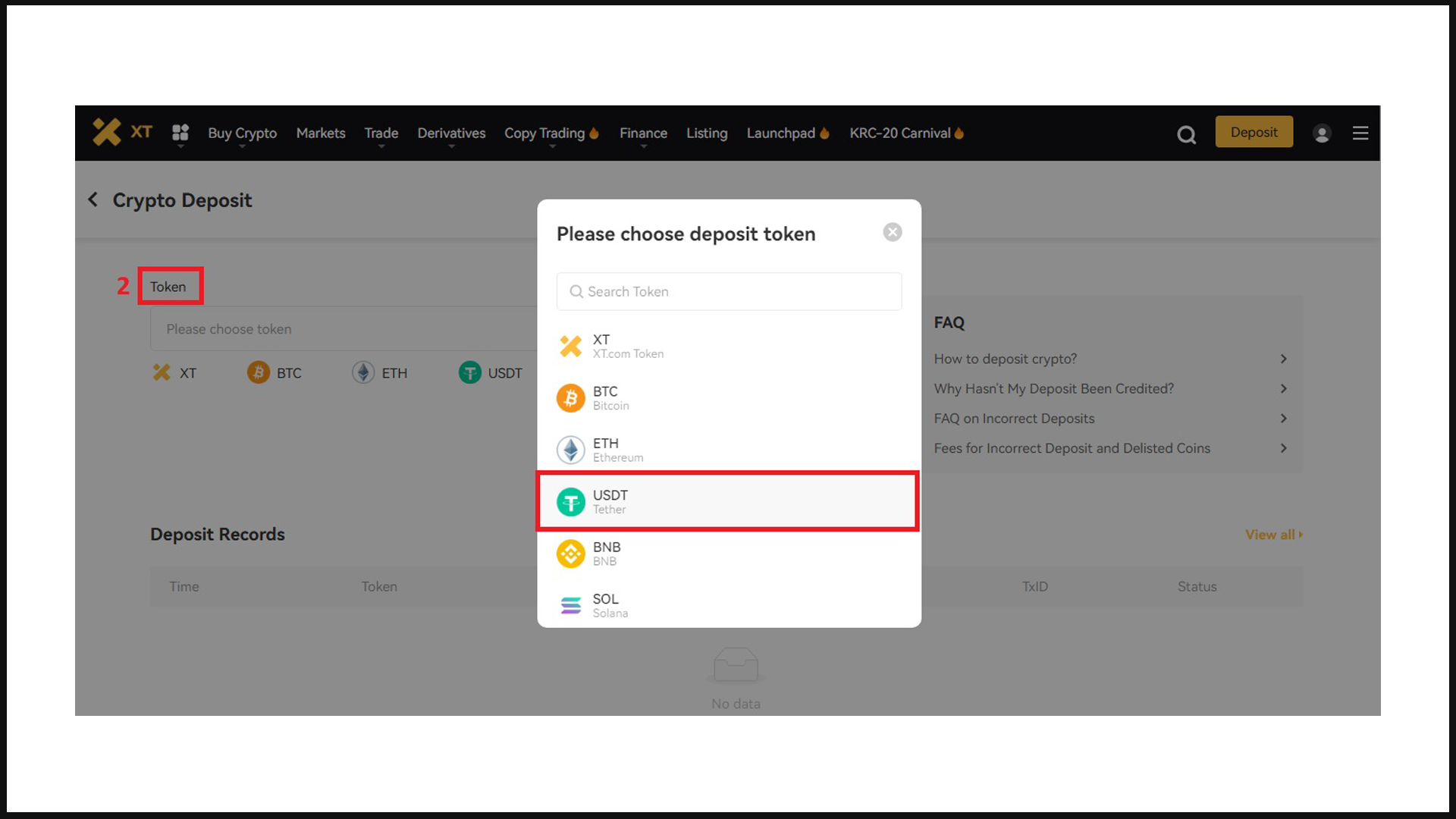Open the Launchpad menu item
1456x819 pixels.
780,133
